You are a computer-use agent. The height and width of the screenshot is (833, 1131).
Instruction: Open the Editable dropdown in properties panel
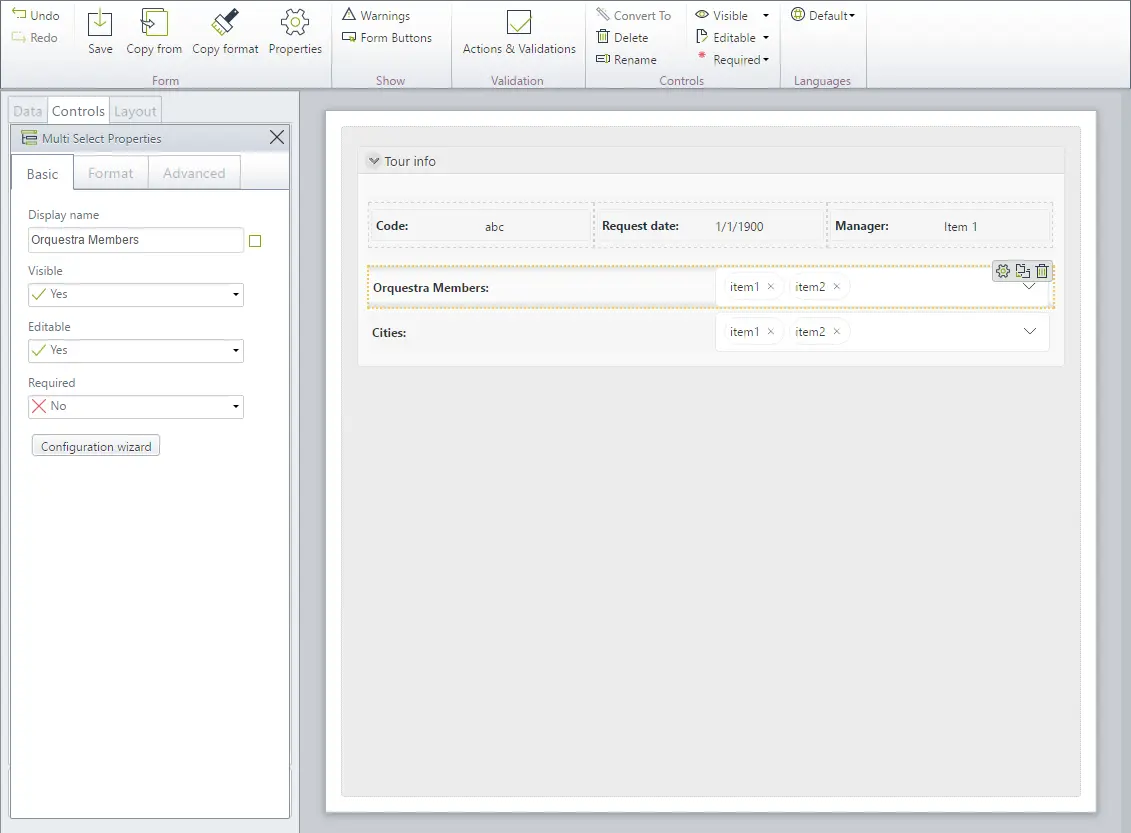tap(136, 351)
